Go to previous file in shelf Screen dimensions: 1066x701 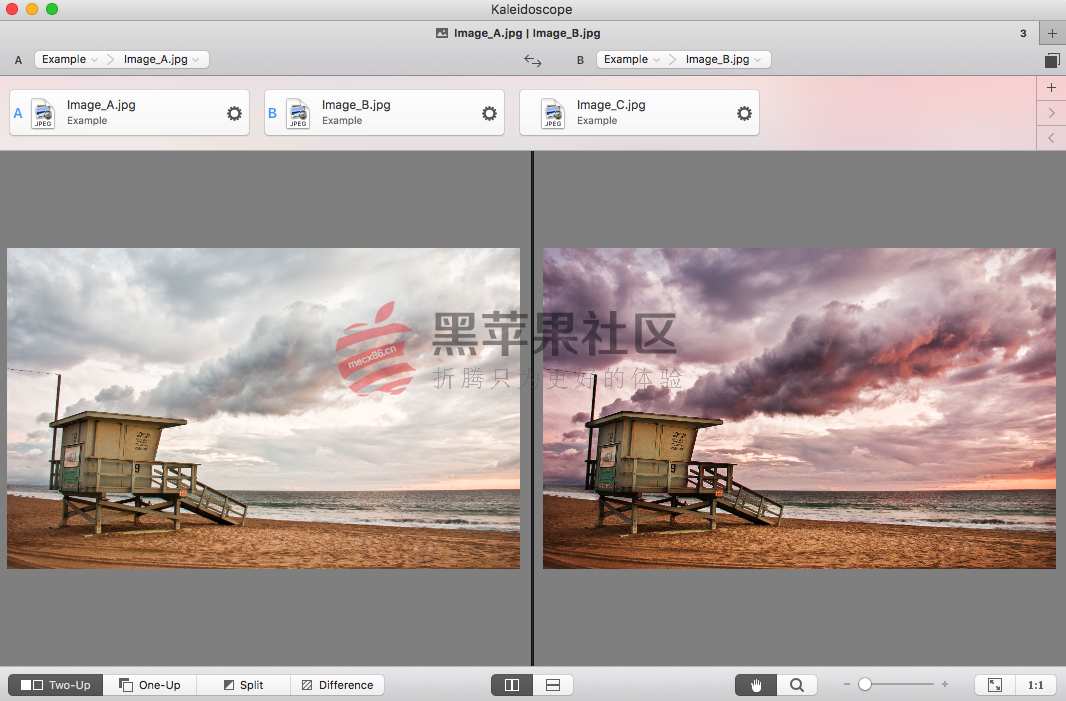pyautogui.click(x=1051, y=138)
